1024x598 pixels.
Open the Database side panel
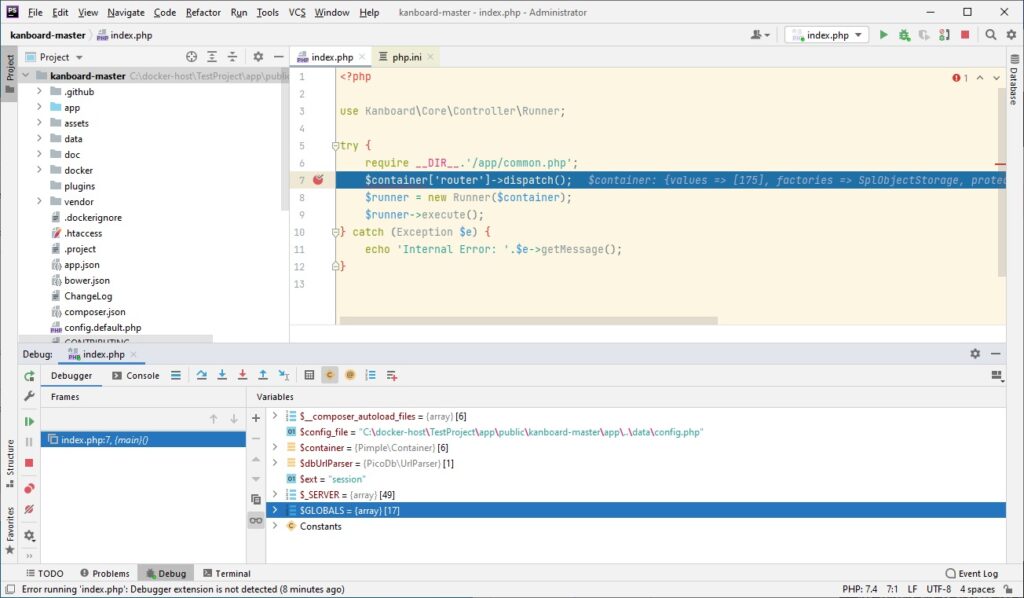1014,79
